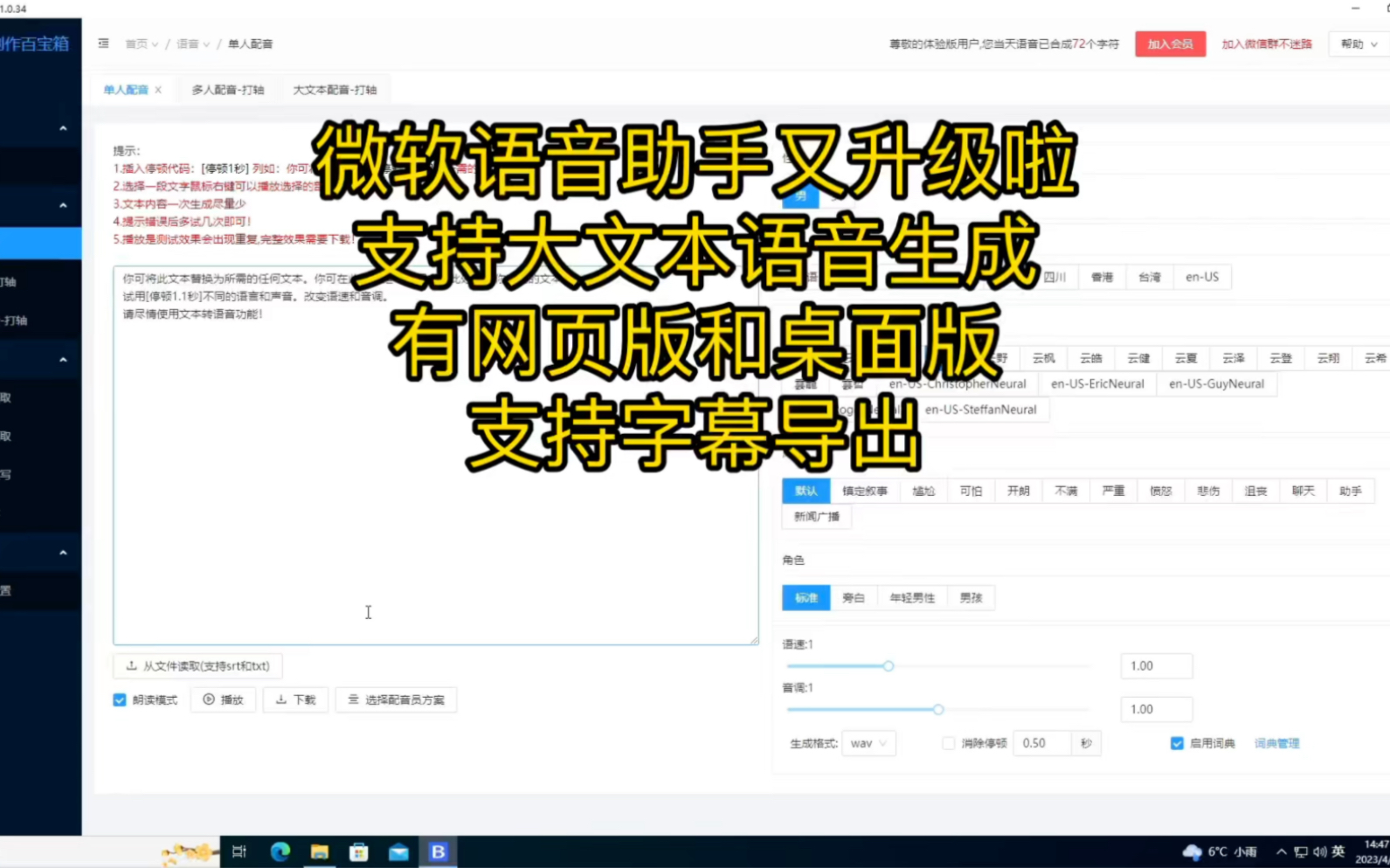Open the 加入微信群不迷路 link

coord(1267,44)
